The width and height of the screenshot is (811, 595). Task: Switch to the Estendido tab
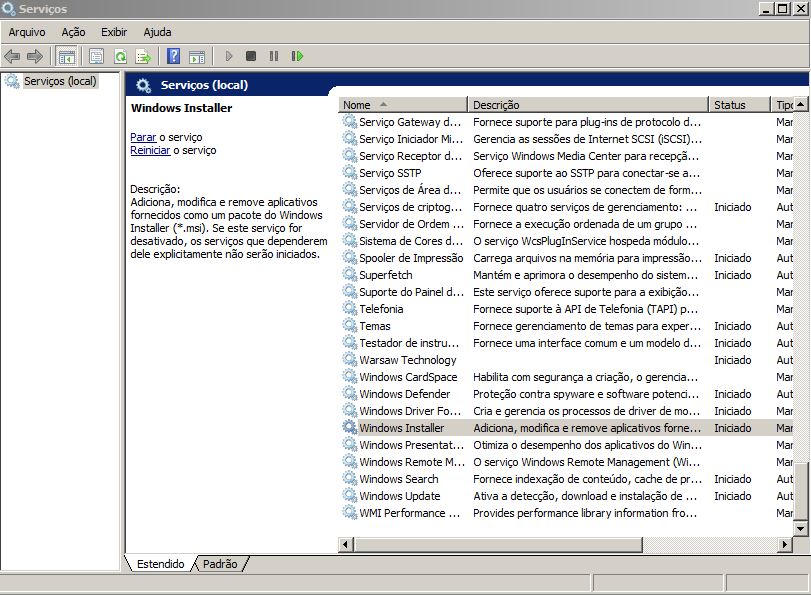tap(160, 564)
